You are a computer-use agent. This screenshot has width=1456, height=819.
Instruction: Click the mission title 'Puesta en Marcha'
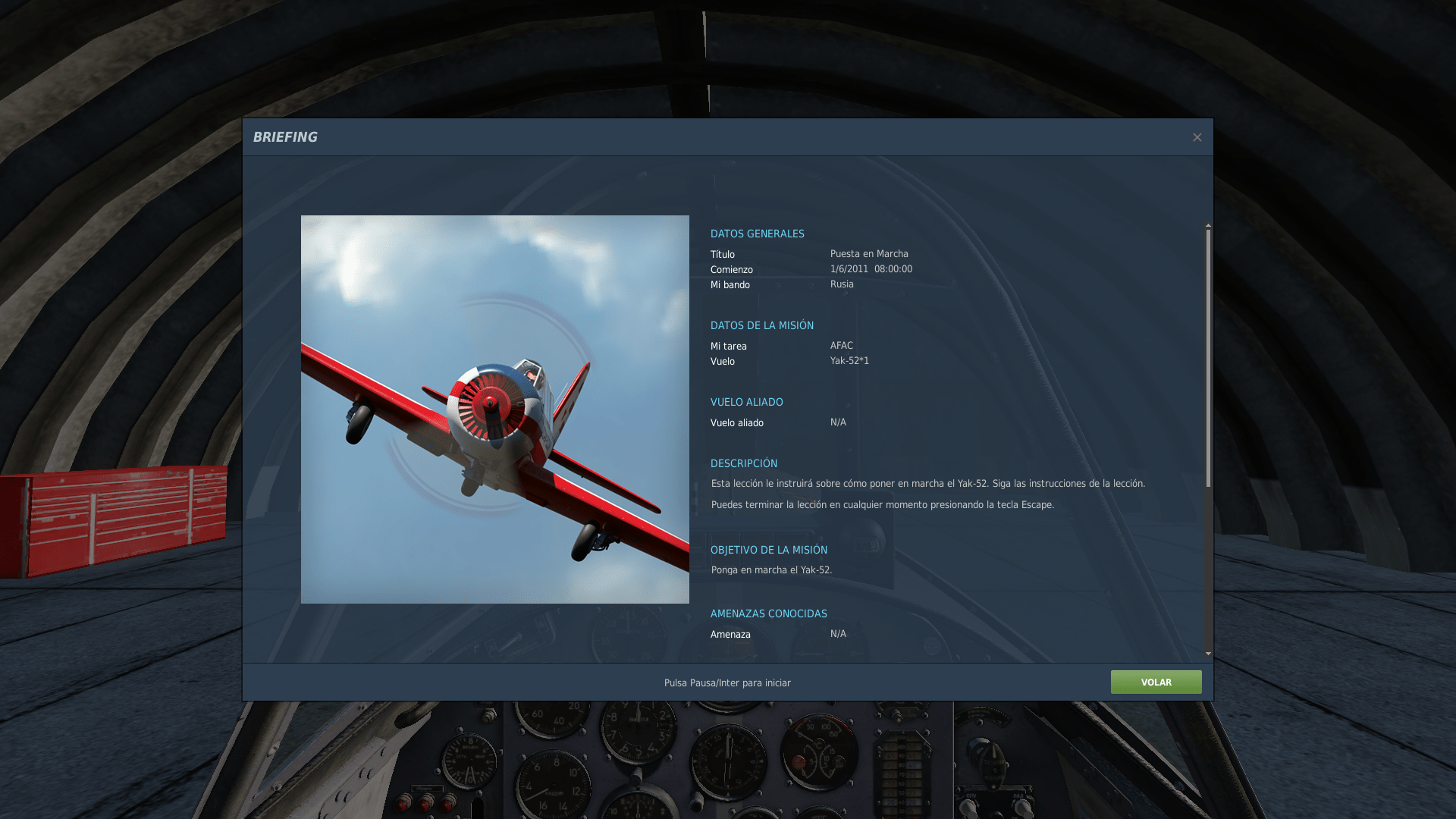[x=868, y=254]
